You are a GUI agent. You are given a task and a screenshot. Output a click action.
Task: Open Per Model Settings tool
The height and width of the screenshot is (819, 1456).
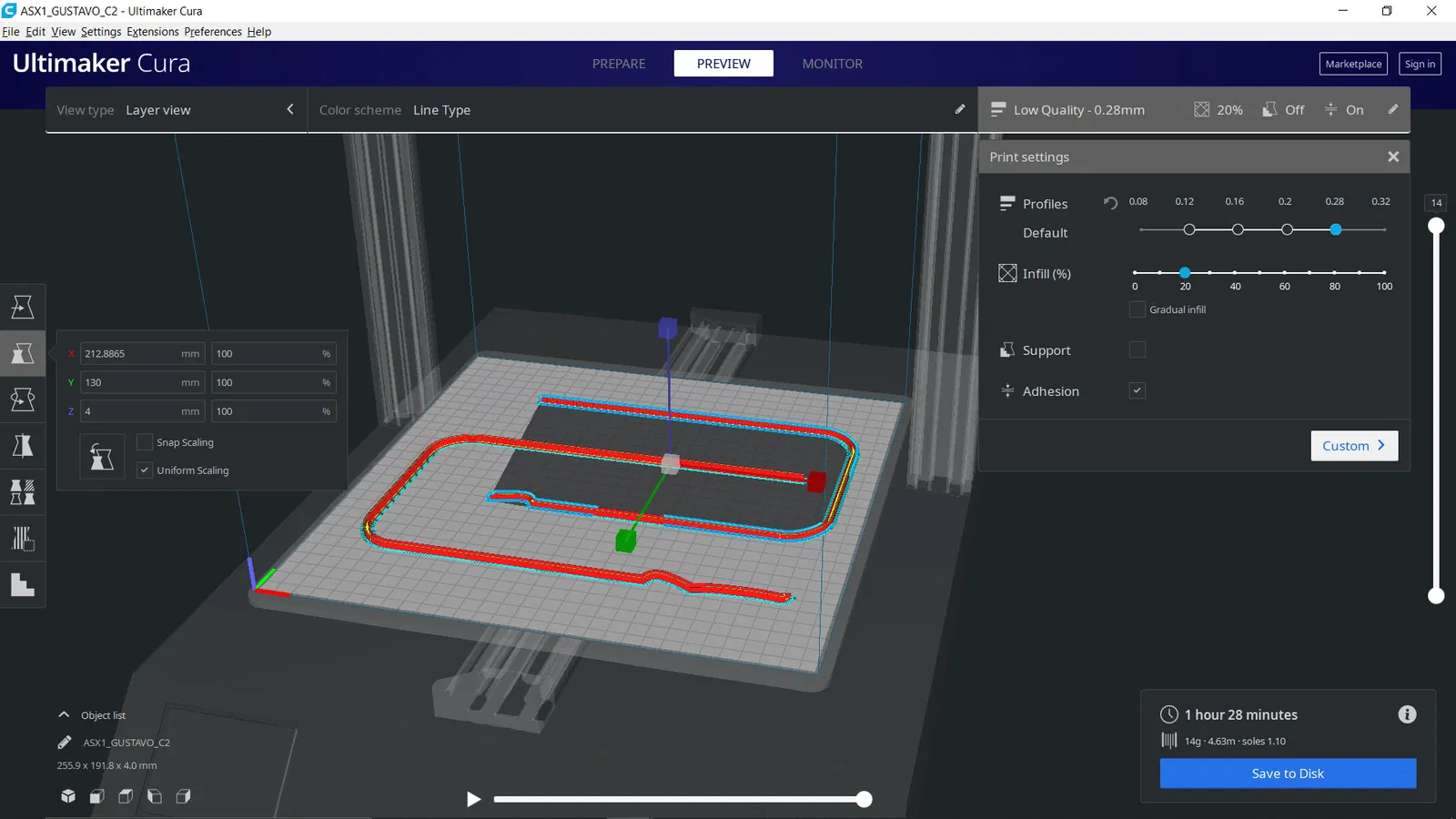(x=23, y=492)
